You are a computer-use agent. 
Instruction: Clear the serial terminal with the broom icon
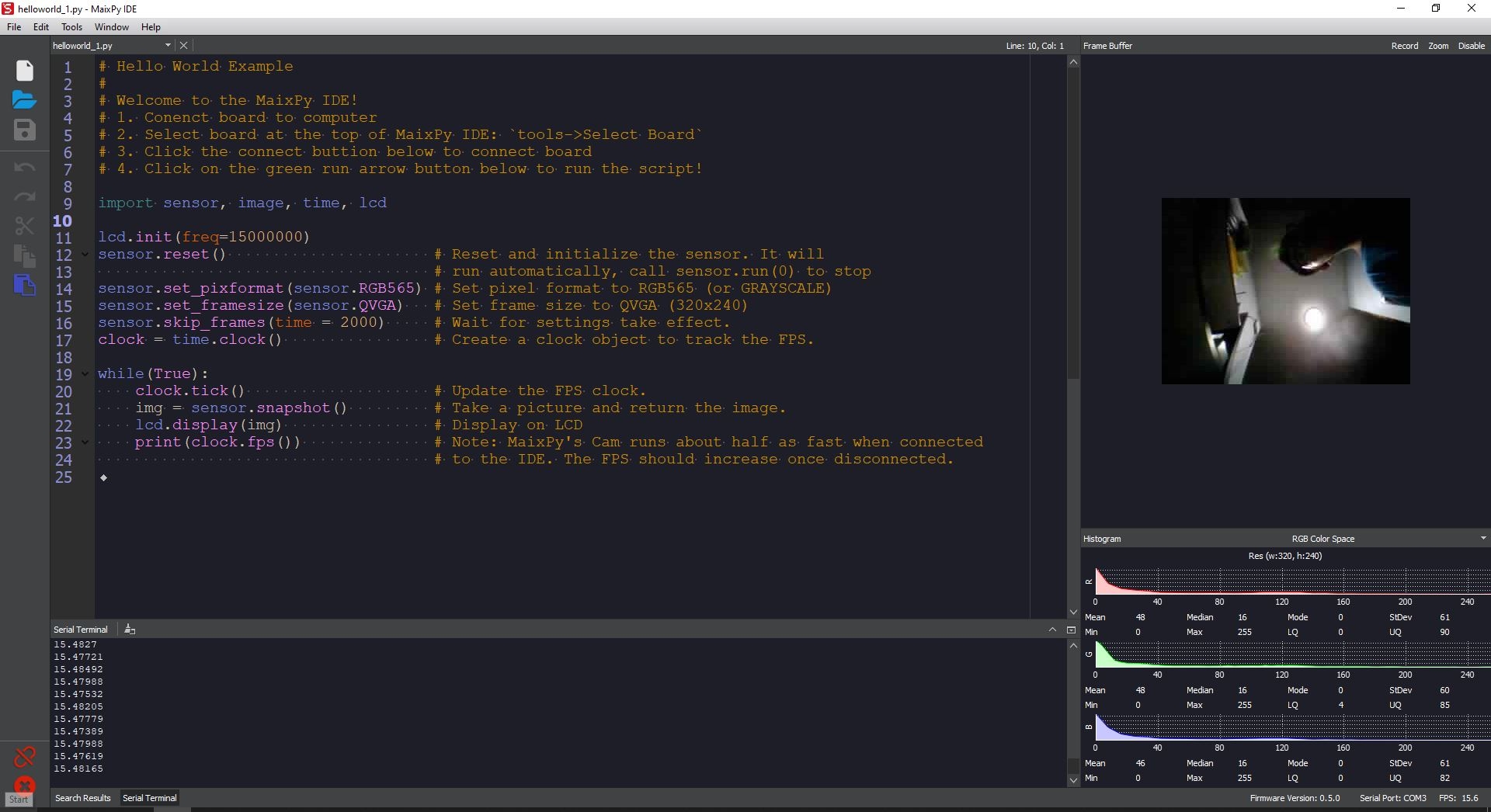click(x=130, y=630)
